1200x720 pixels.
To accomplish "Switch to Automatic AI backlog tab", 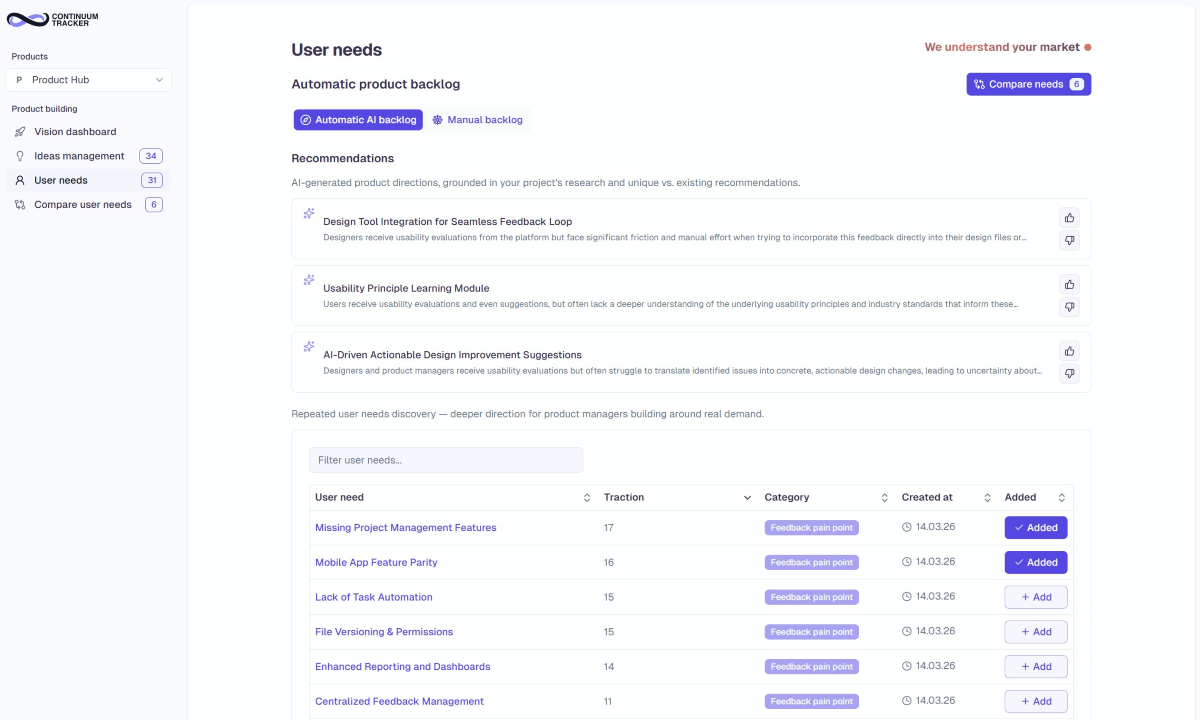I will pyautogui.click(x=358, y=120).
